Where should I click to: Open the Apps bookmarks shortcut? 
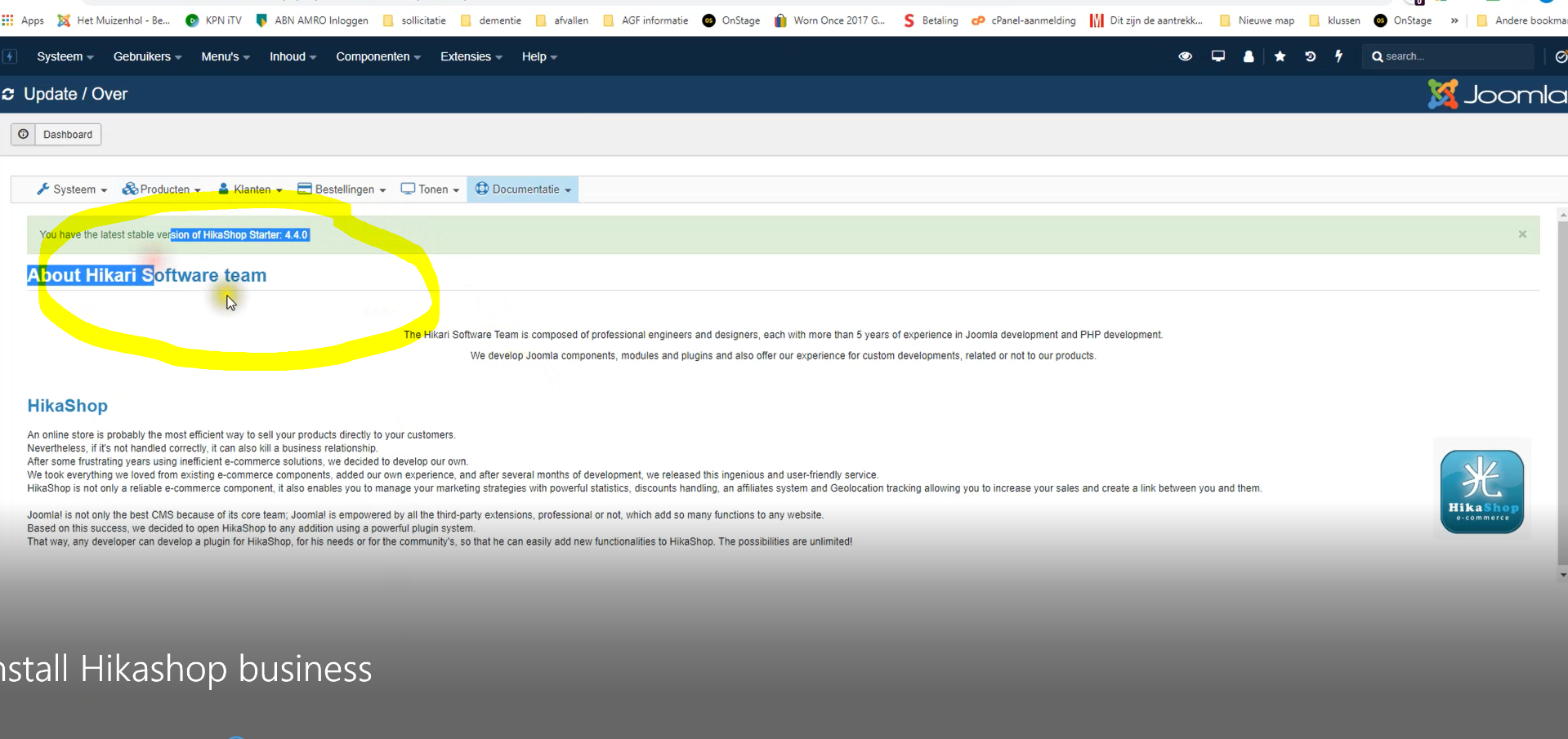tap(23, 20)
